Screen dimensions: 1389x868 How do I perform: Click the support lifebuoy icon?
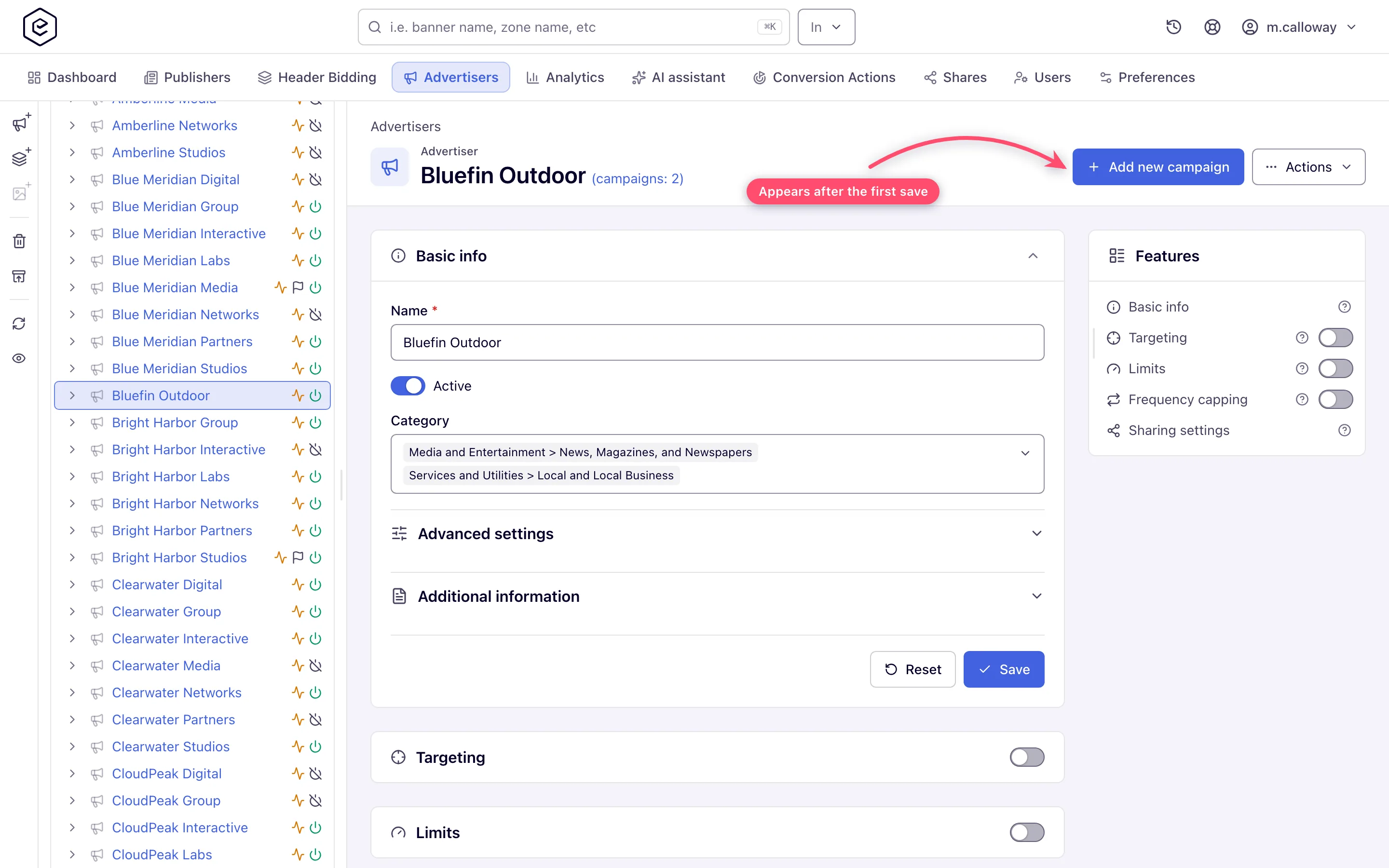click(1212, 27)
